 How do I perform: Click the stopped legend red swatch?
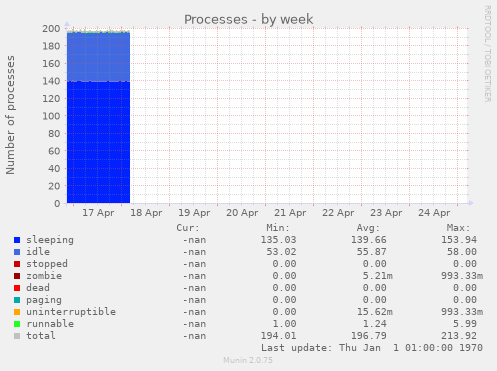point(17,264)
